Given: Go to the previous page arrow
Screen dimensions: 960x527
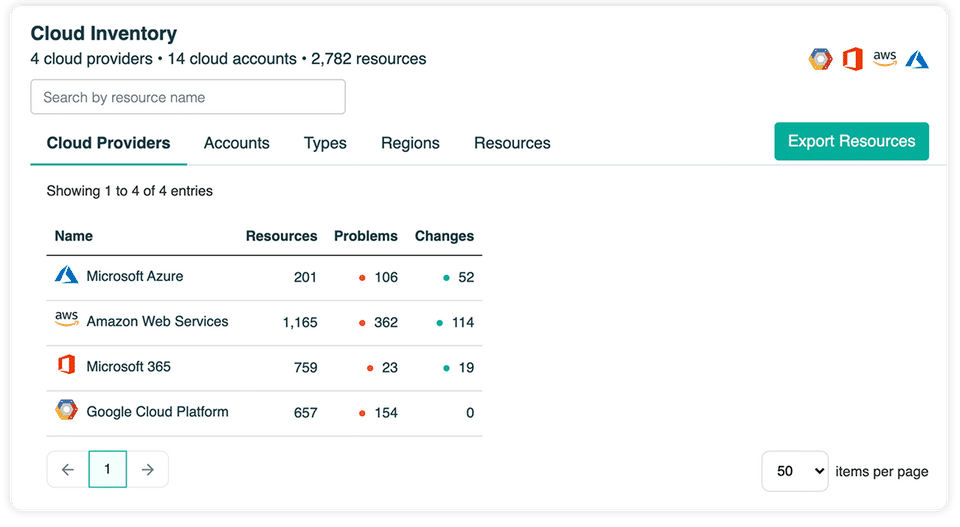Looking at the screenshot, I should click(x=67, y=469).
